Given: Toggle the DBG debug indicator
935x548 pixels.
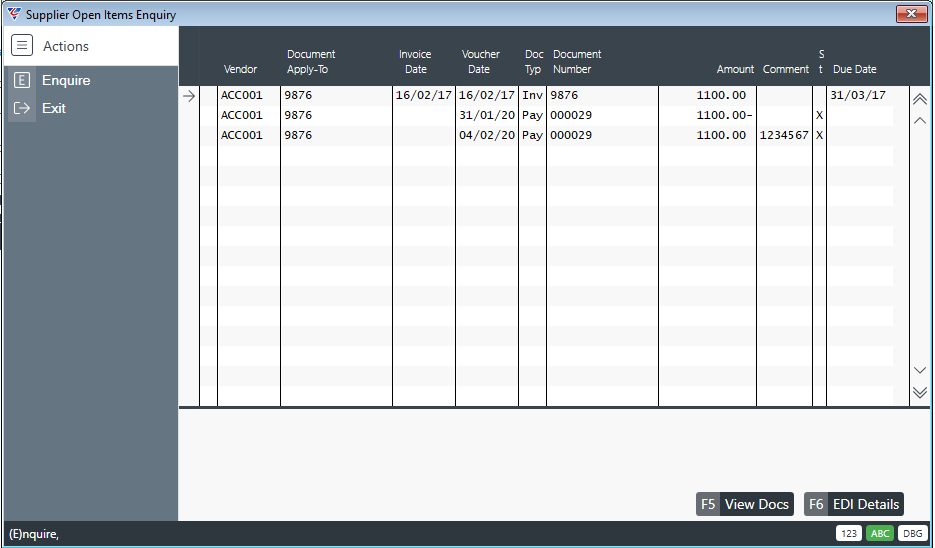Looking at the screenshot, I should click(912, 533).
